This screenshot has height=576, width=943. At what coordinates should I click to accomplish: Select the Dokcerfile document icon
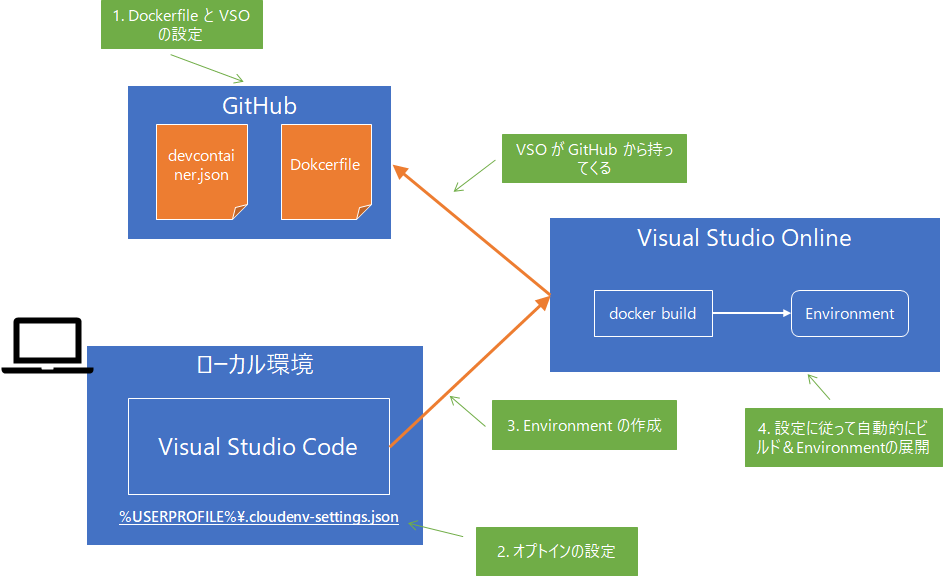click(x=326, y=170)
